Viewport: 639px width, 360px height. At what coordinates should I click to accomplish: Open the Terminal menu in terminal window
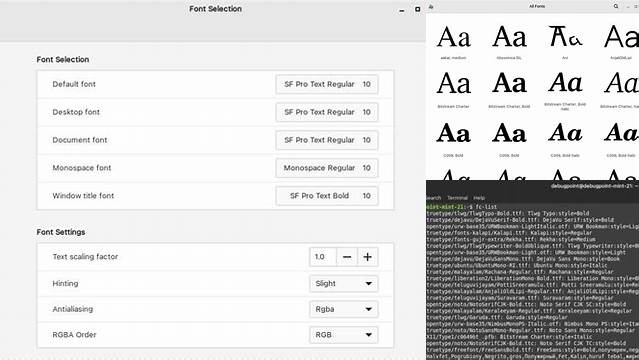[x=457, y=198]
